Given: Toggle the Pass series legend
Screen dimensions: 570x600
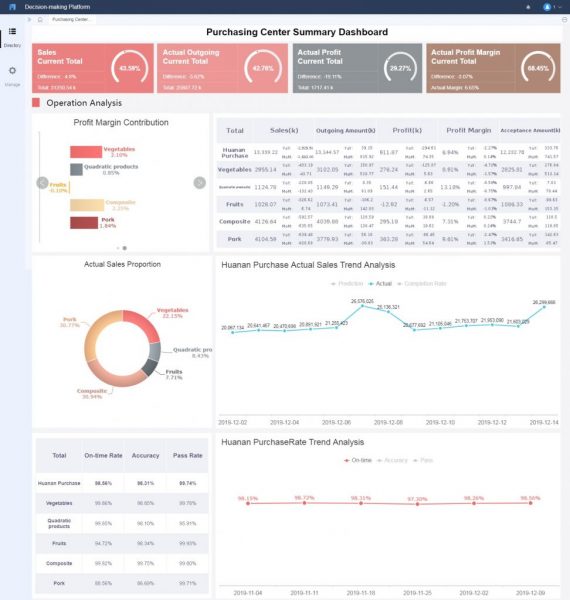Looking at the screenshot, I should (423, 460).
